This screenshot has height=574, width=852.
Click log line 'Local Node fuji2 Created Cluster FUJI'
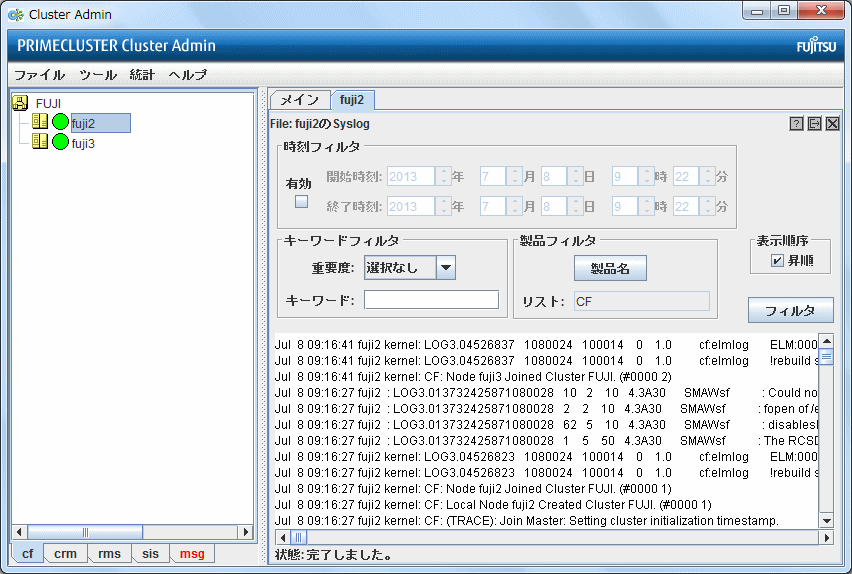(493, 504)
